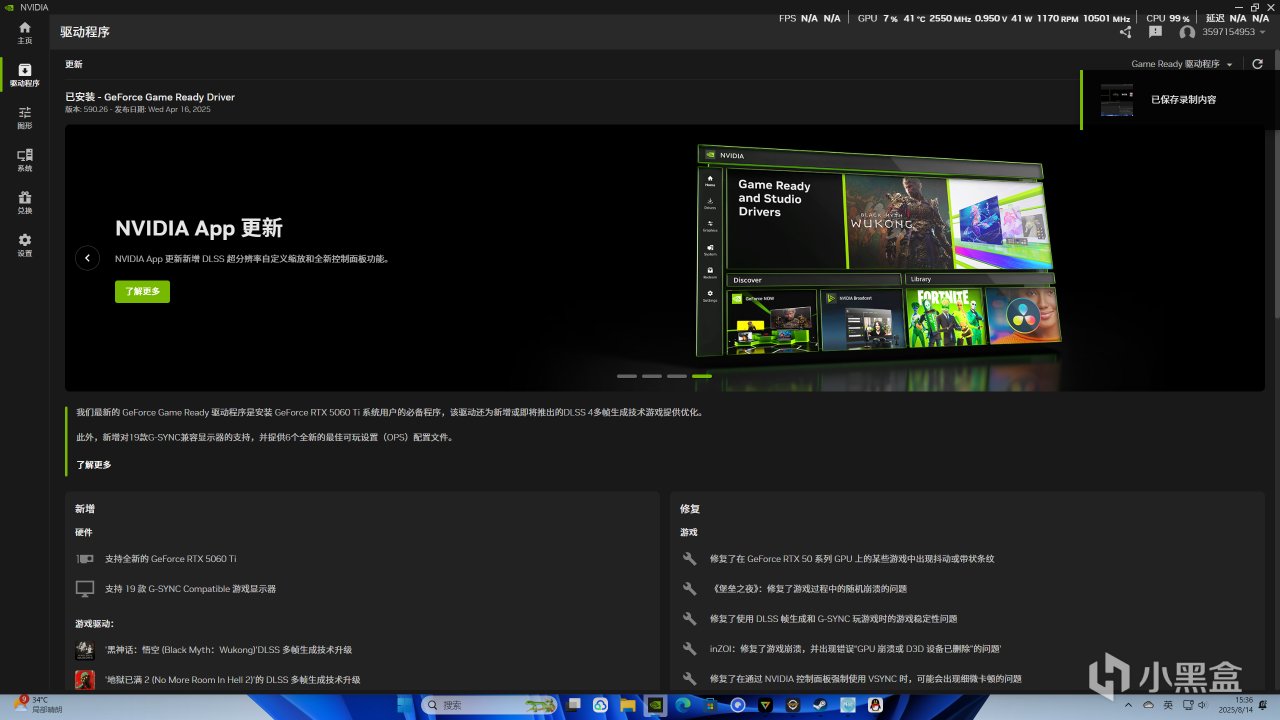
Task: Open the 兑换 redeem section in sidebar
Action: pyautogui.click(x=24, y=203)
